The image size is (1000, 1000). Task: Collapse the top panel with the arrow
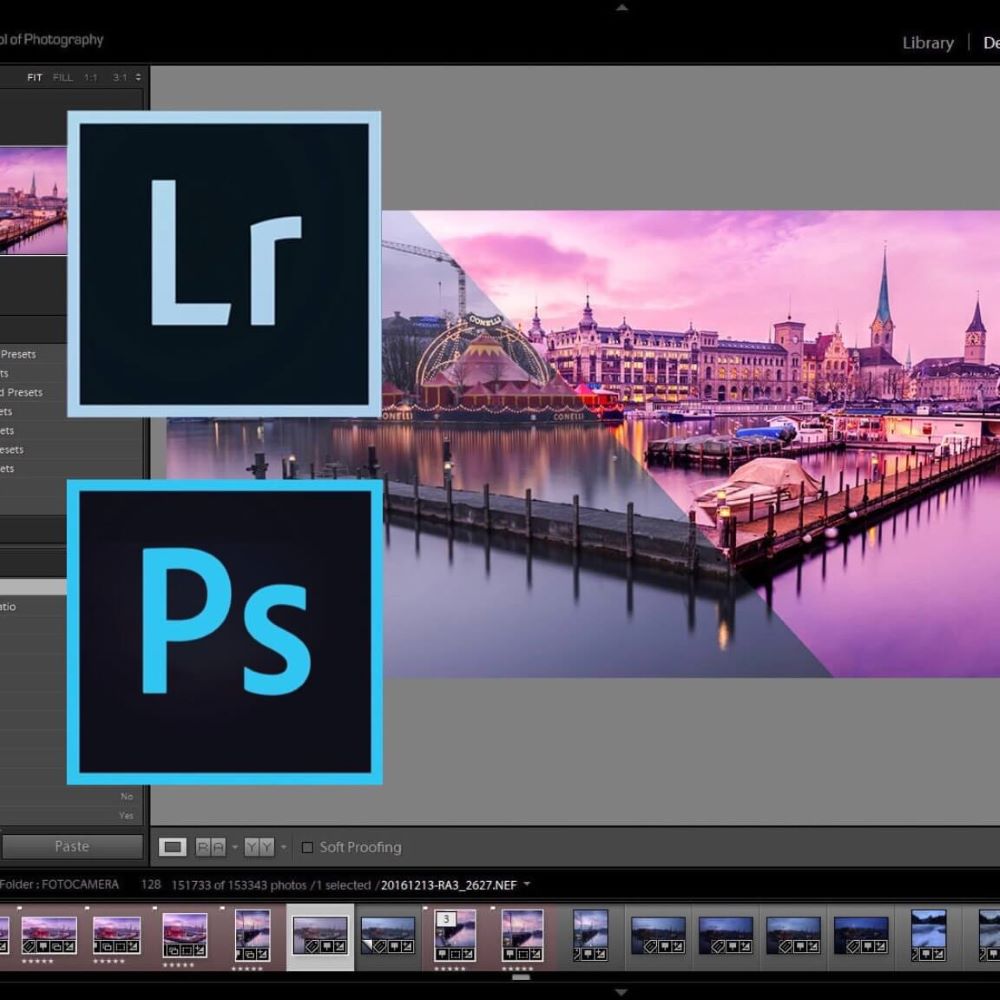pos(622,8)
